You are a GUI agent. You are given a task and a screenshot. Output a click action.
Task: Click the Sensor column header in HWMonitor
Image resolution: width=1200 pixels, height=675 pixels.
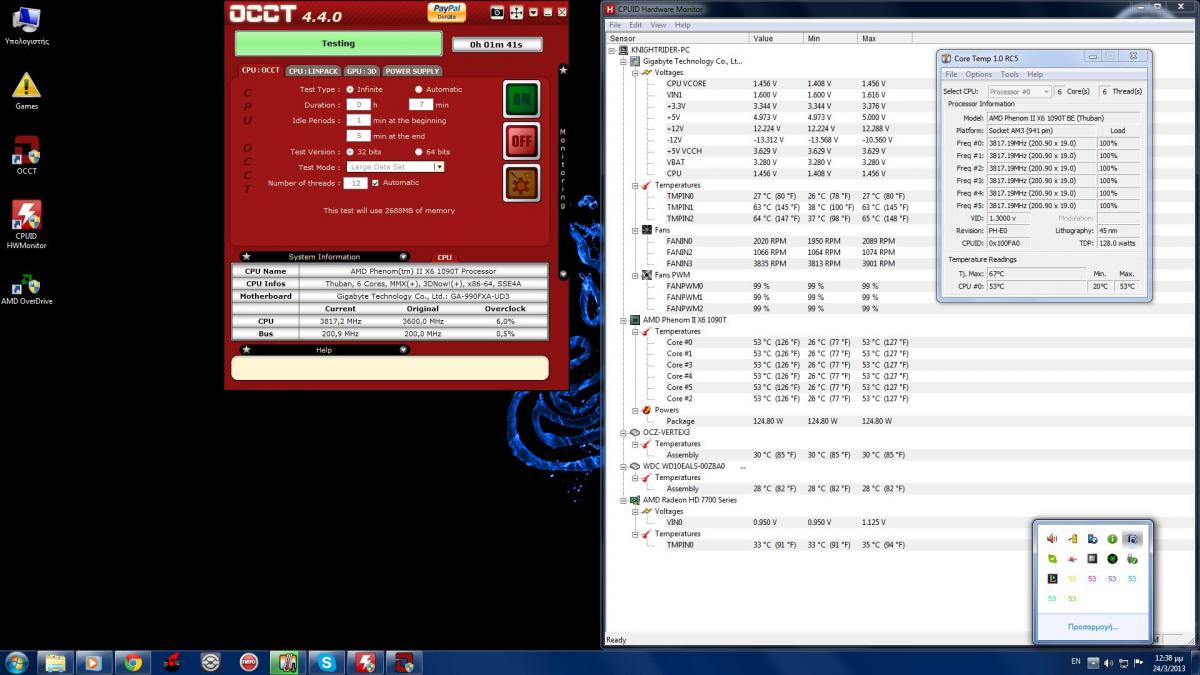(676, 38)
